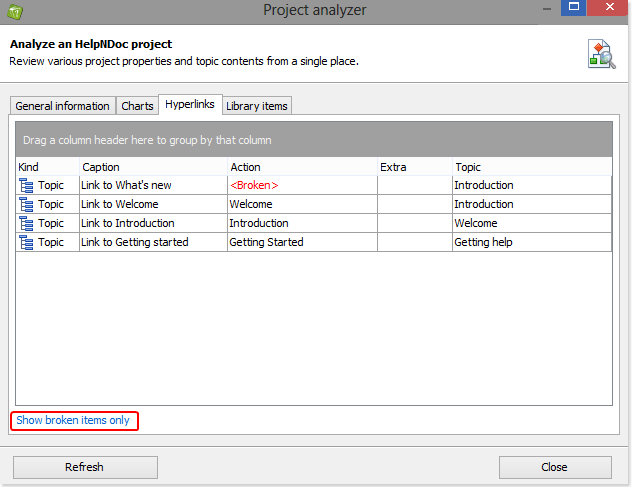Close window with the red X button

(x=609, y=7)
